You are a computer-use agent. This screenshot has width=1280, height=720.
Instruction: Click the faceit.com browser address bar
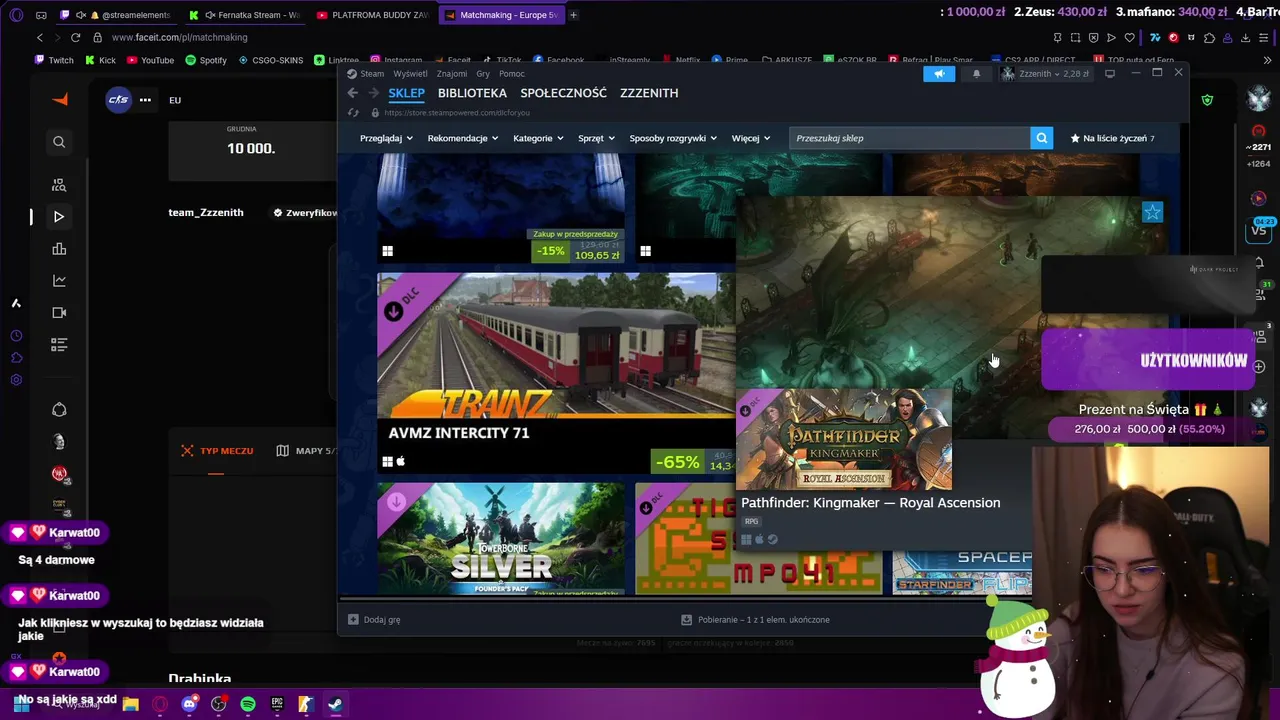tap(179, 38)
